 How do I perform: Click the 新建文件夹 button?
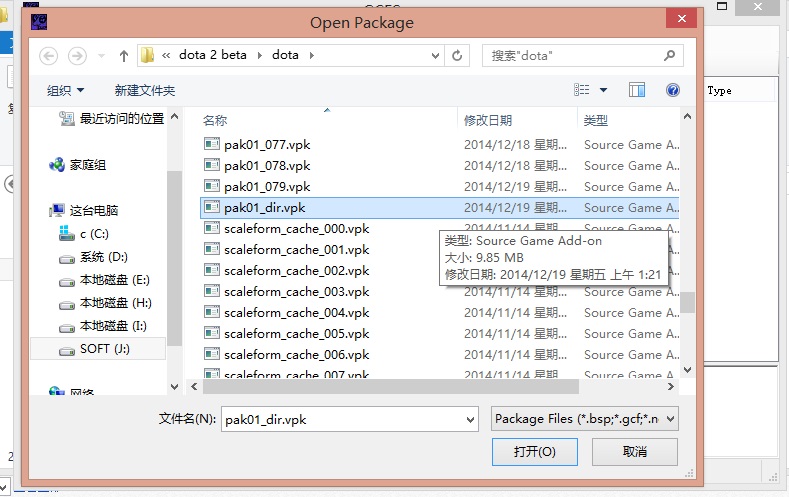(145, 90)
